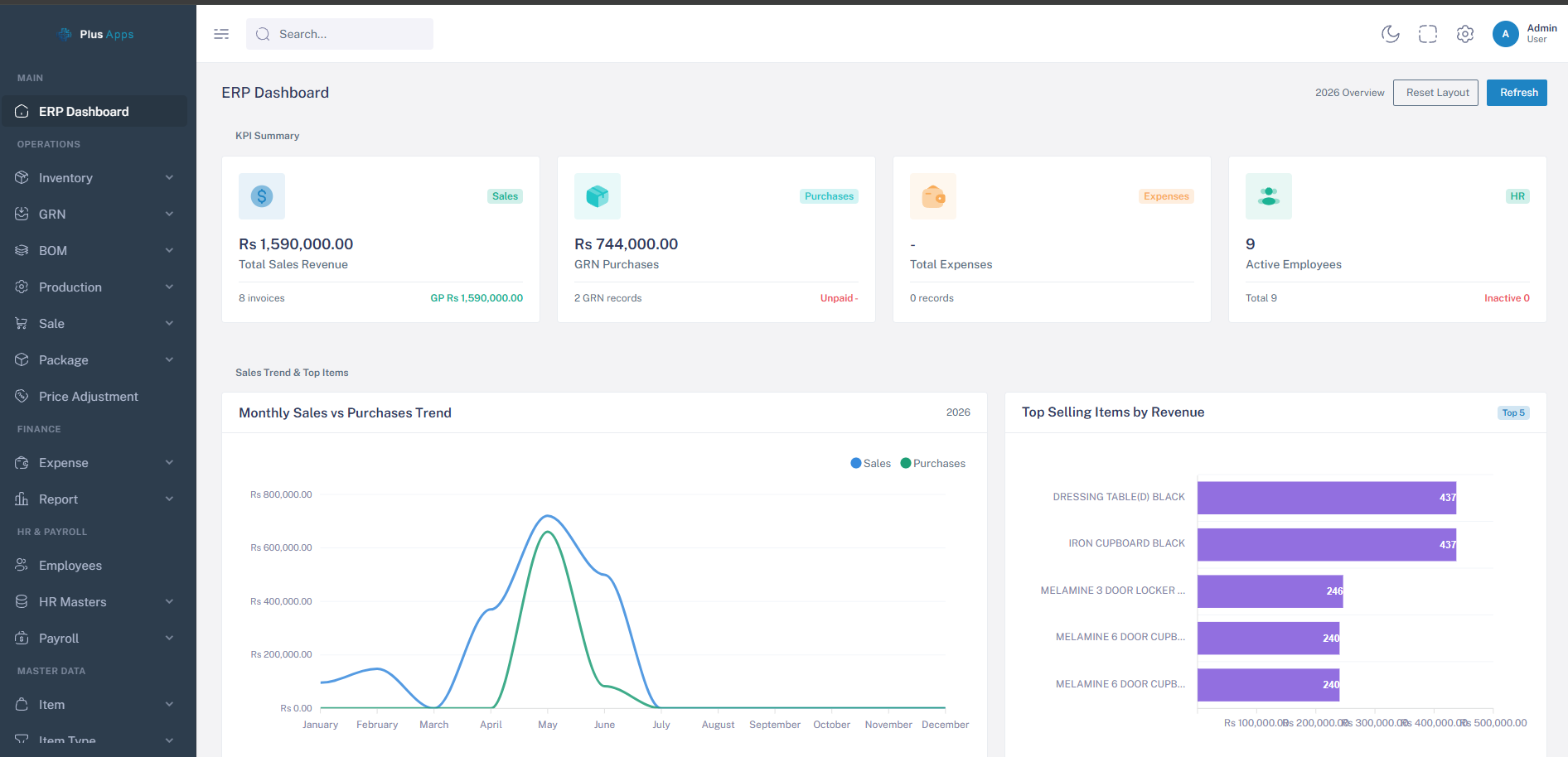This screenshot has width=1568, height=757.
Task: Click the Purchases badge on GRN card
Action: [x=829, y=196]
